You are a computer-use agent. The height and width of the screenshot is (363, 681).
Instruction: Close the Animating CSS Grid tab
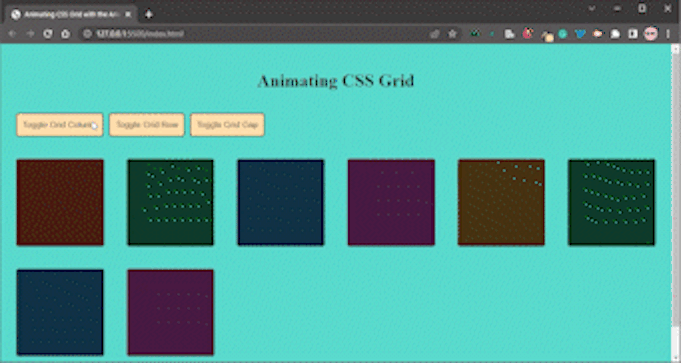point(128,14)
